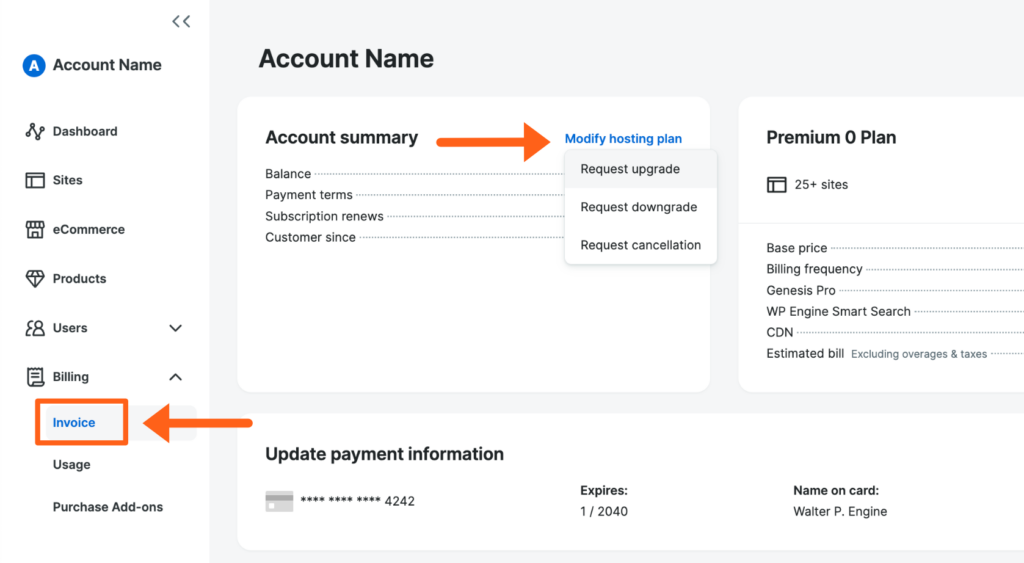This screenshot has height=563, width=1024.
Task: Click the Sites layout icon
Action: (x=35, y=181)
